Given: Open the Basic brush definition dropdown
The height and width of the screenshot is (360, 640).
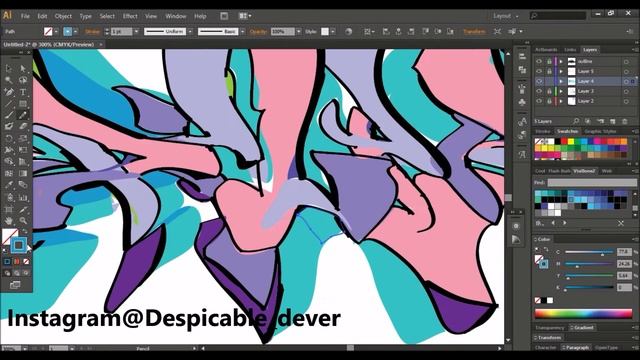Looking at the screenshot, I should pyautogui.click(x=242, y=31).
